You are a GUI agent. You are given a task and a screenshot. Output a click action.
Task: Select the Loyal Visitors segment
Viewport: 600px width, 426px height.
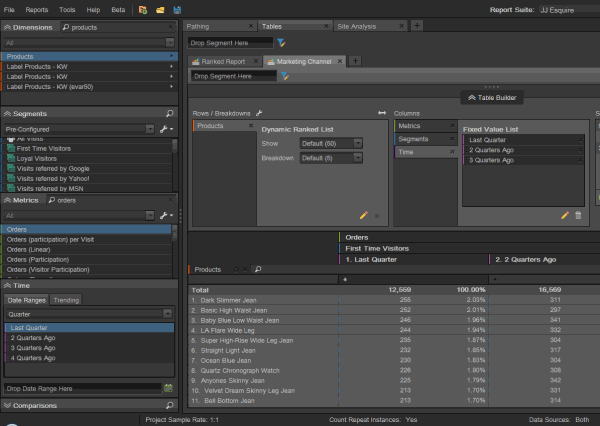click(x=38, y=158)
